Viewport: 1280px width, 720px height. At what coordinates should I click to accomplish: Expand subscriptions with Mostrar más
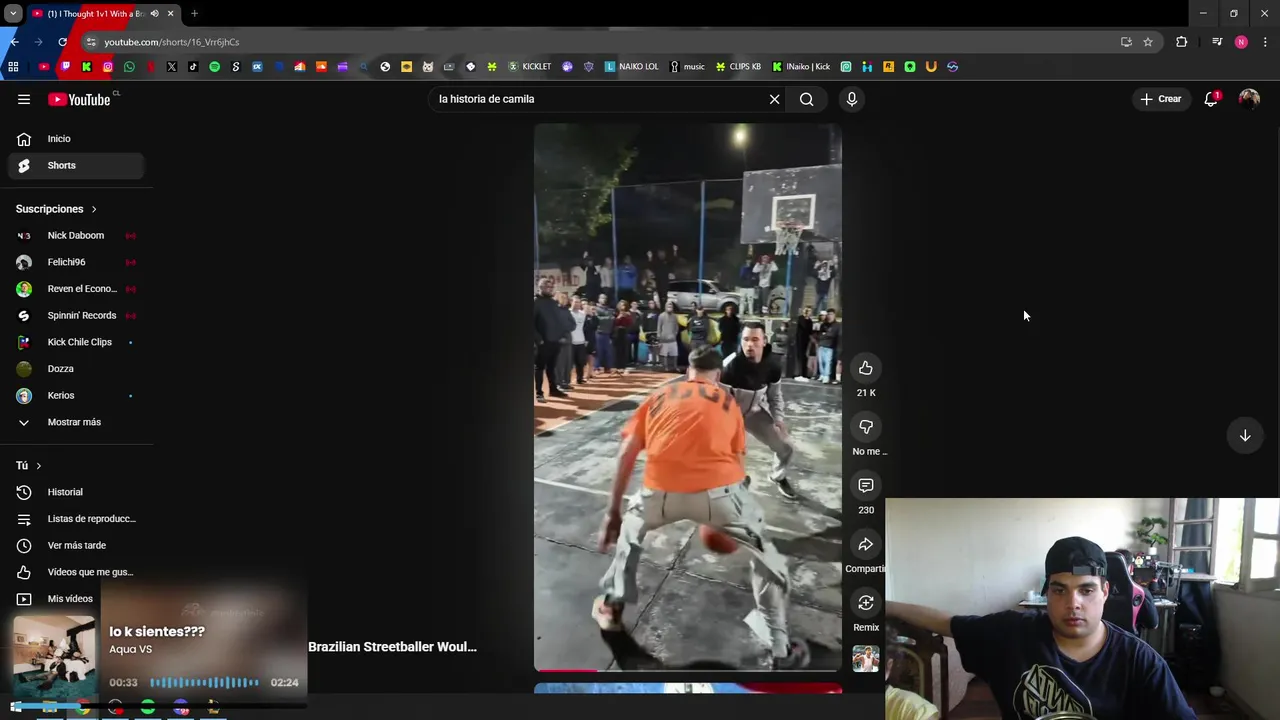[x=76, y=422]
